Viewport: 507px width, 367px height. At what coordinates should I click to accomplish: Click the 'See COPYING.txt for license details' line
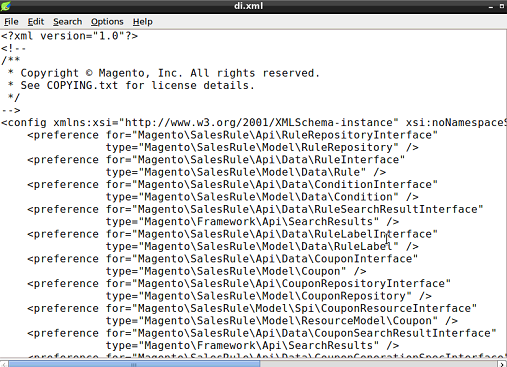point(131,85)
